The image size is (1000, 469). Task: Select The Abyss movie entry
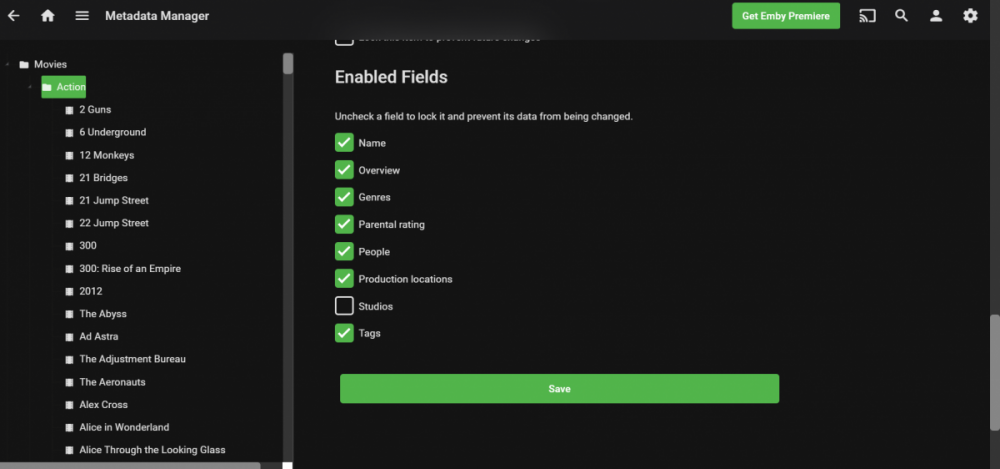[102, 314]
